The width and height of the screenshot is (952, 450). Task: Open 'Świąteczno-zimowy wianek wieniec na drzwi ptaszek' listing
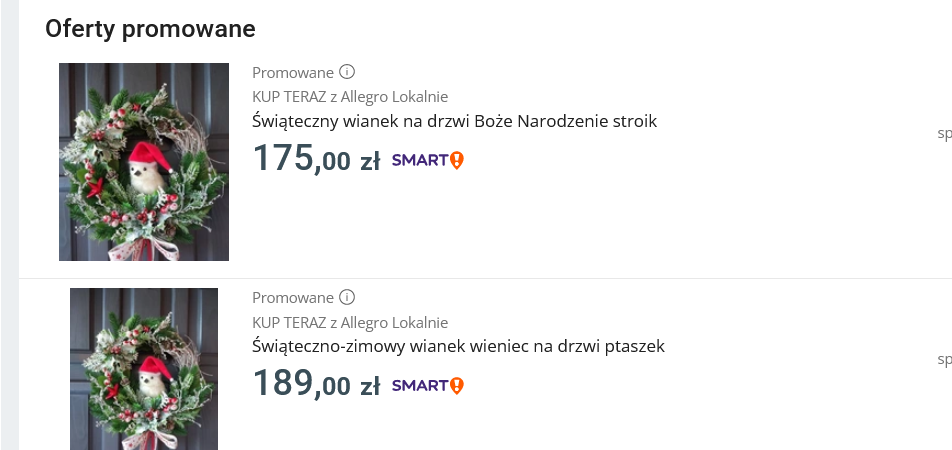pos(458,346)
